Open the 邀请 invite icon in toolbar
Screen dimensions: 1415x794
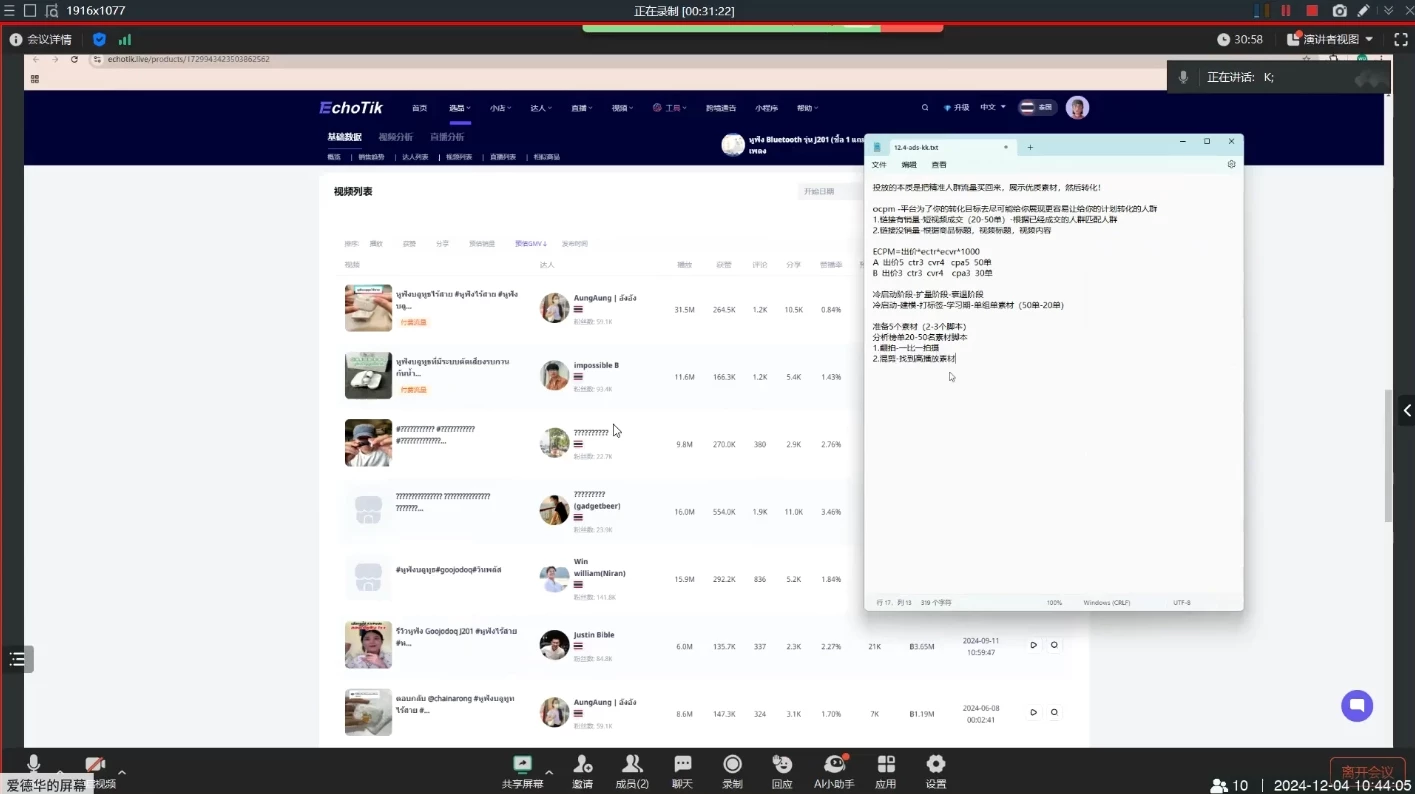(582, 765)
